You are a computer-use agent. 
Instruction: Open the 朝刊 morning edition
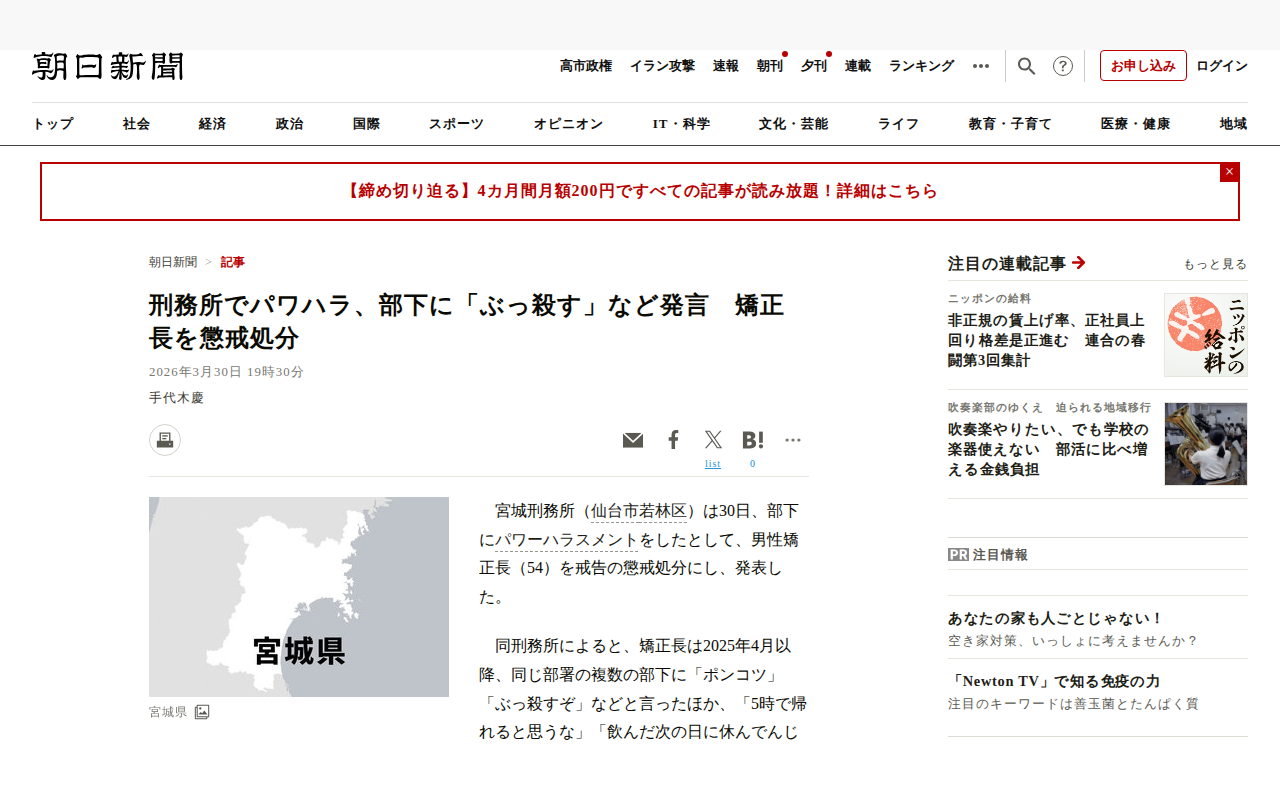(x=770, y=66)
